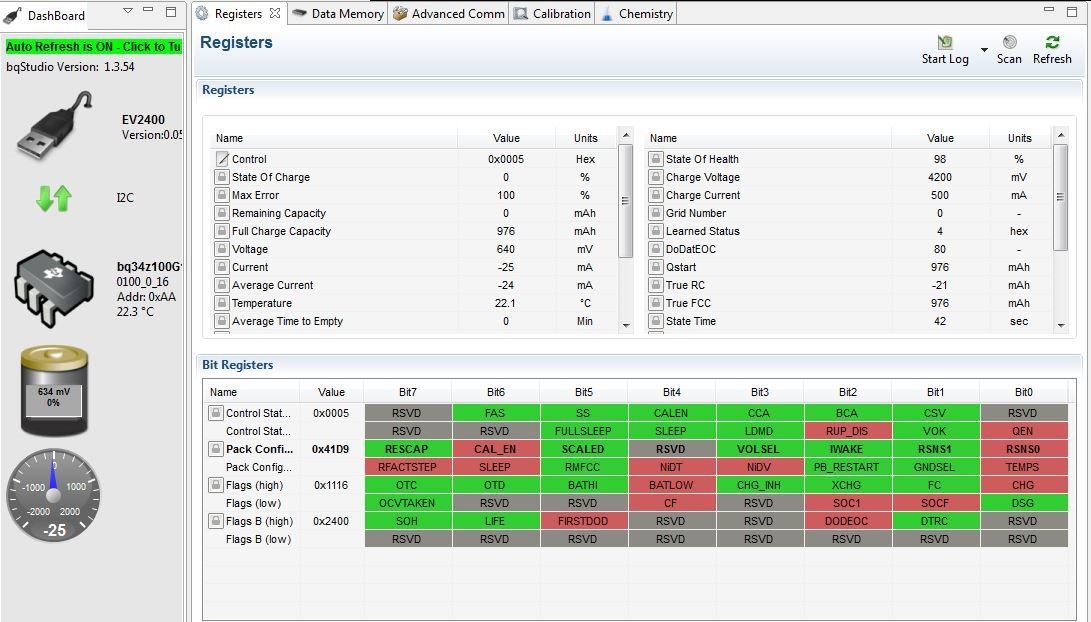Click lock icon next to Current row

[x=221, y=267]
